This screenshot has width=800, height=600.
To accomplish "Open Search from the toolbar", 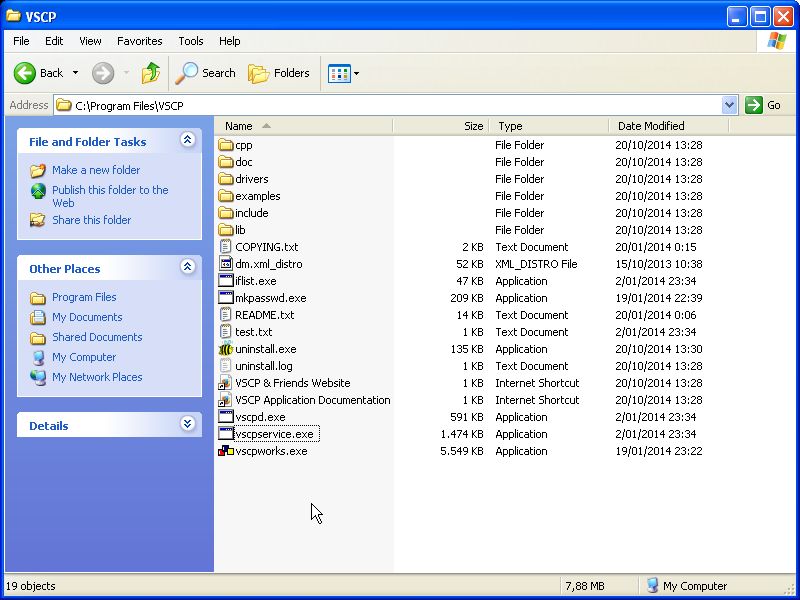I will click(x=206, y=73).
